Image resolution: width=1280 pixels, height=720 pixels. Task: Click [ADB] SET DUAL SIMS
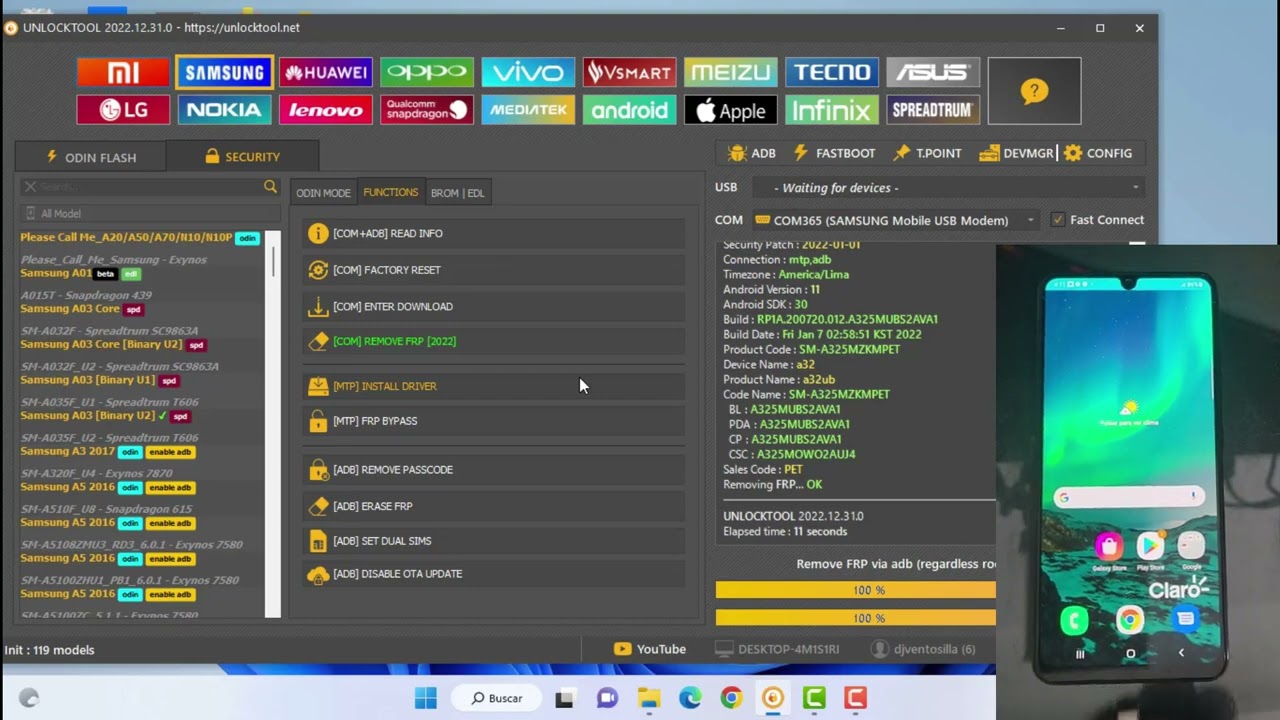click(x=494, y=541)
